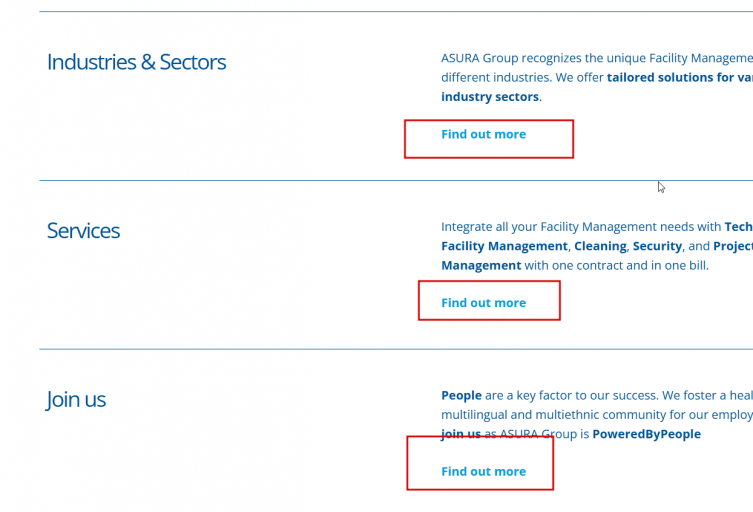Click the bold "PoweredByPeople" text
Viewport: 753px width, 512px height.
click(646, 434)
